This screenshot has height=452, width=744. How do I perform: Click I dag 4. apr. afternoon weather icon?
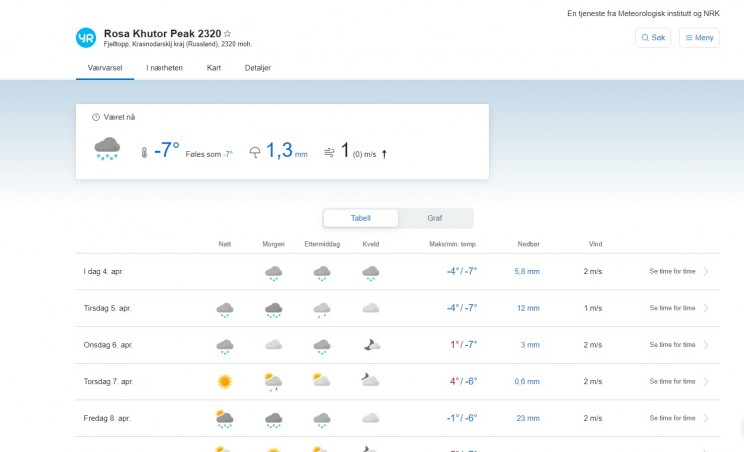(x=322, y=273)
